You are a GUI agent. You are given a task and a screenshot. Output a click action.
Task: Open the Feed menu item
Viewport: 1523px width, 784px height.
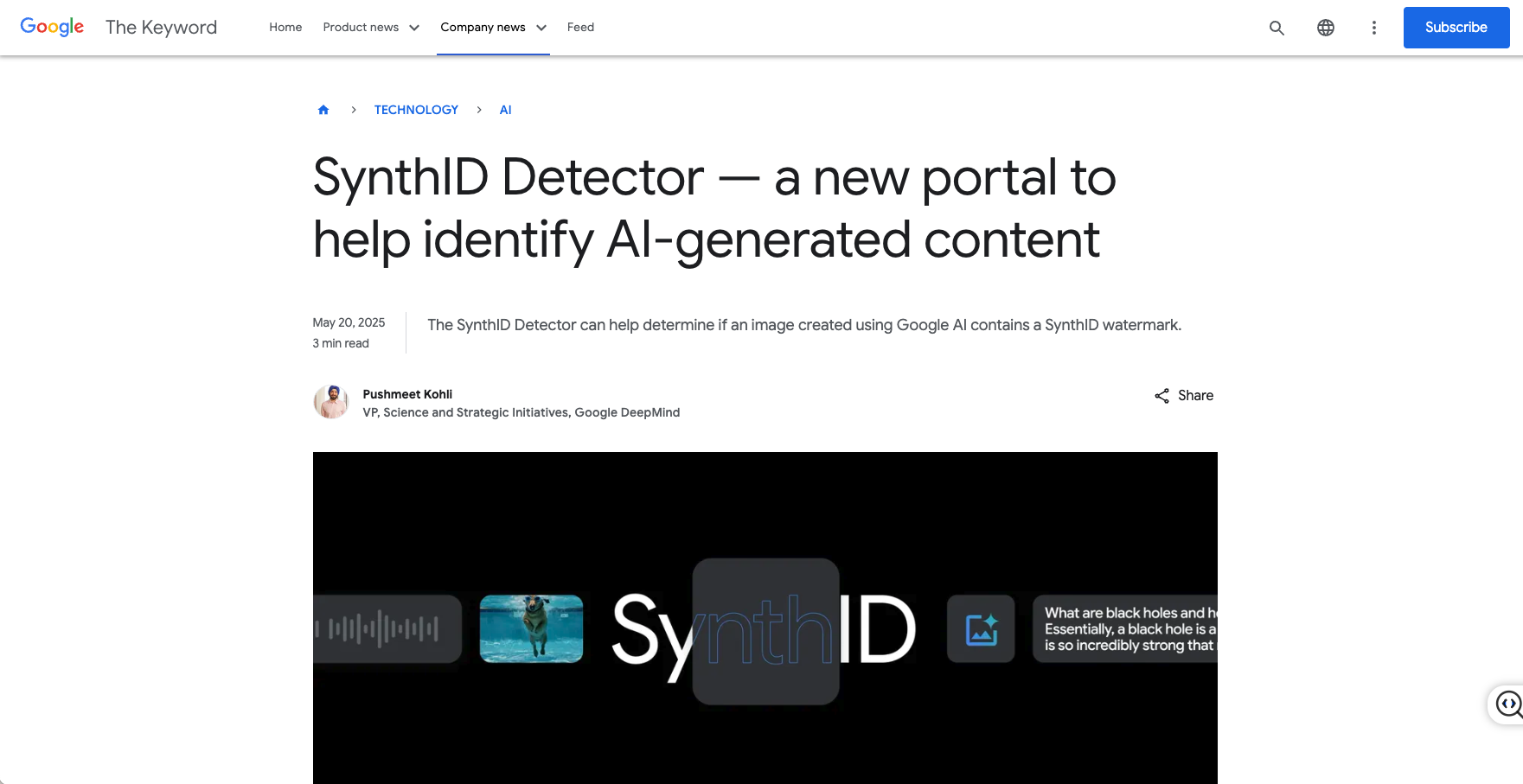pos(580,28)
